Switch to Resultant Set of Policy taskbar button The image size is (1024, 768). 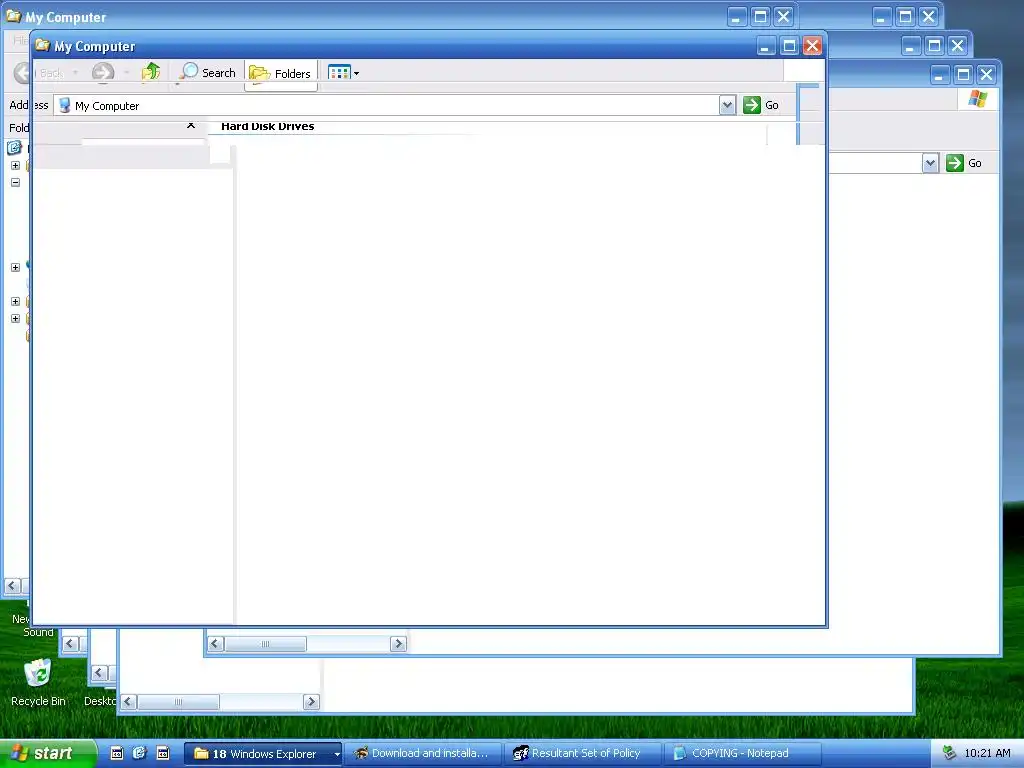click(x=583, y=754)
